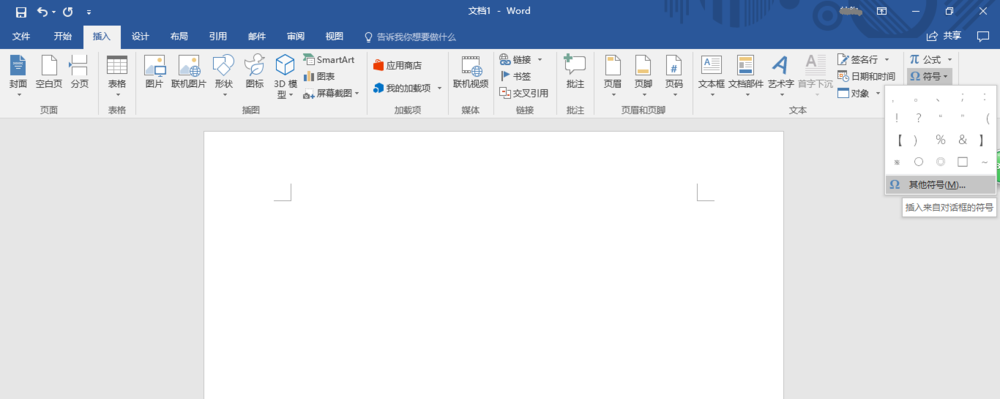Viewport: 1000px width, 399px height.
Task: Open WordArt (艺术字) styles
Action: click(x=780, y=75)
